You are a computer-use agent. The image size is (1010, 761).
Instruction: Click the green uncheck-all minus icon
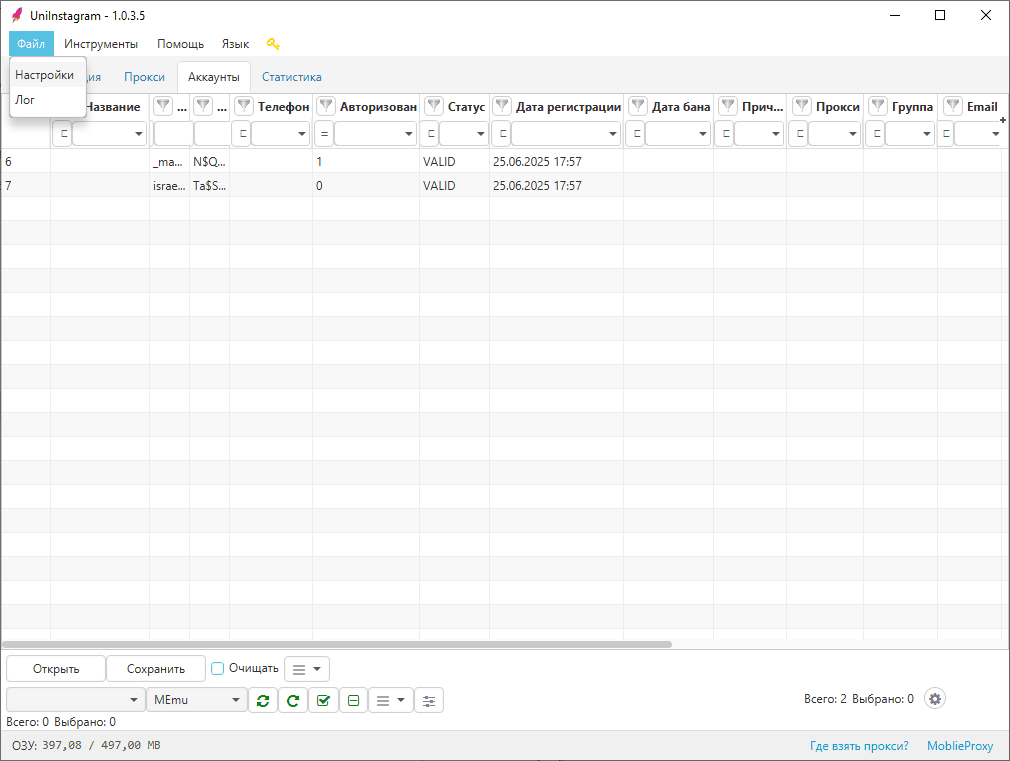tap(354, 700)
